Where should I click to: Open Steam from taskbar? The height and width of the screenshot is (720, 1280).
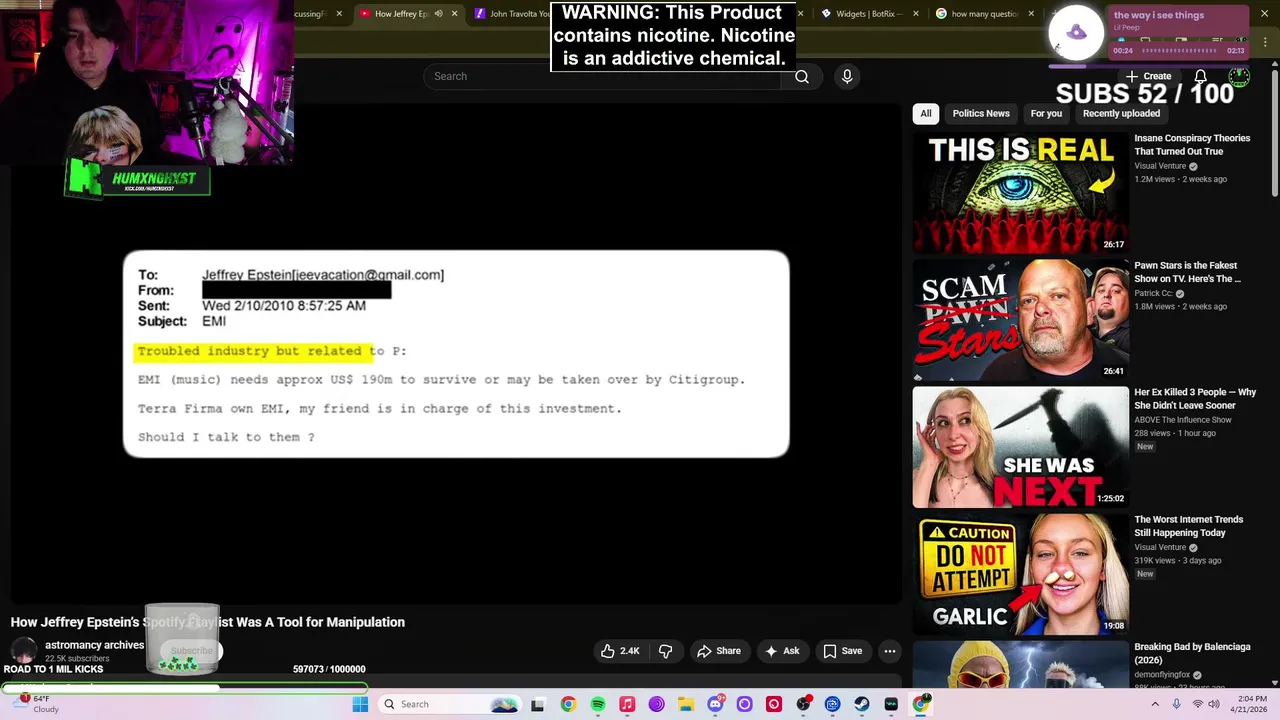pyautogui.click(x=861, y=704)
